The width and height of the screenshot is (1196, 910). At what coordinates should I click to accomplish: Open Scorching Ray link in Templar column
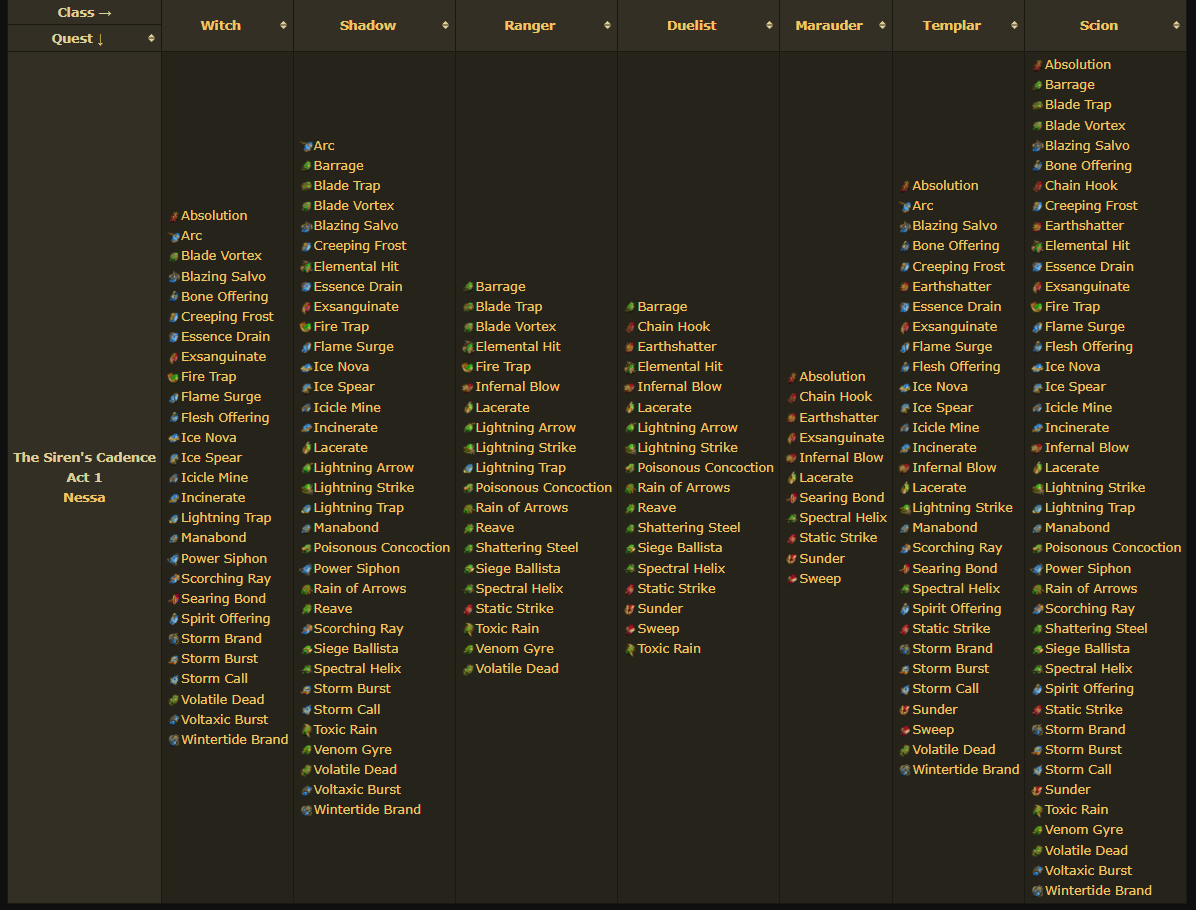957,548
